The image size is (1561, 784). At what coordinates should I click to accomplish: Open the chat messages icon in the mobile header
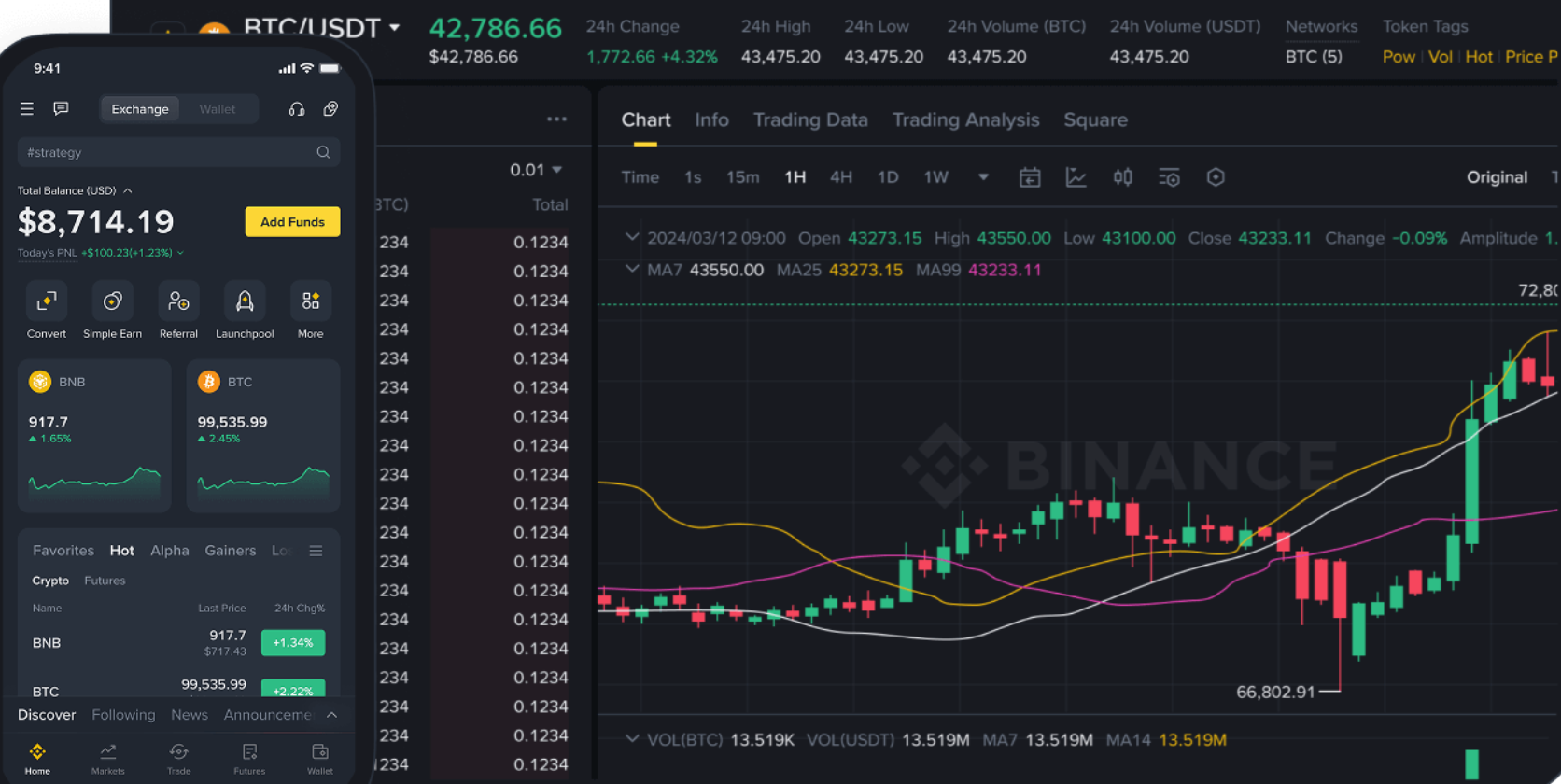point(61,109)
